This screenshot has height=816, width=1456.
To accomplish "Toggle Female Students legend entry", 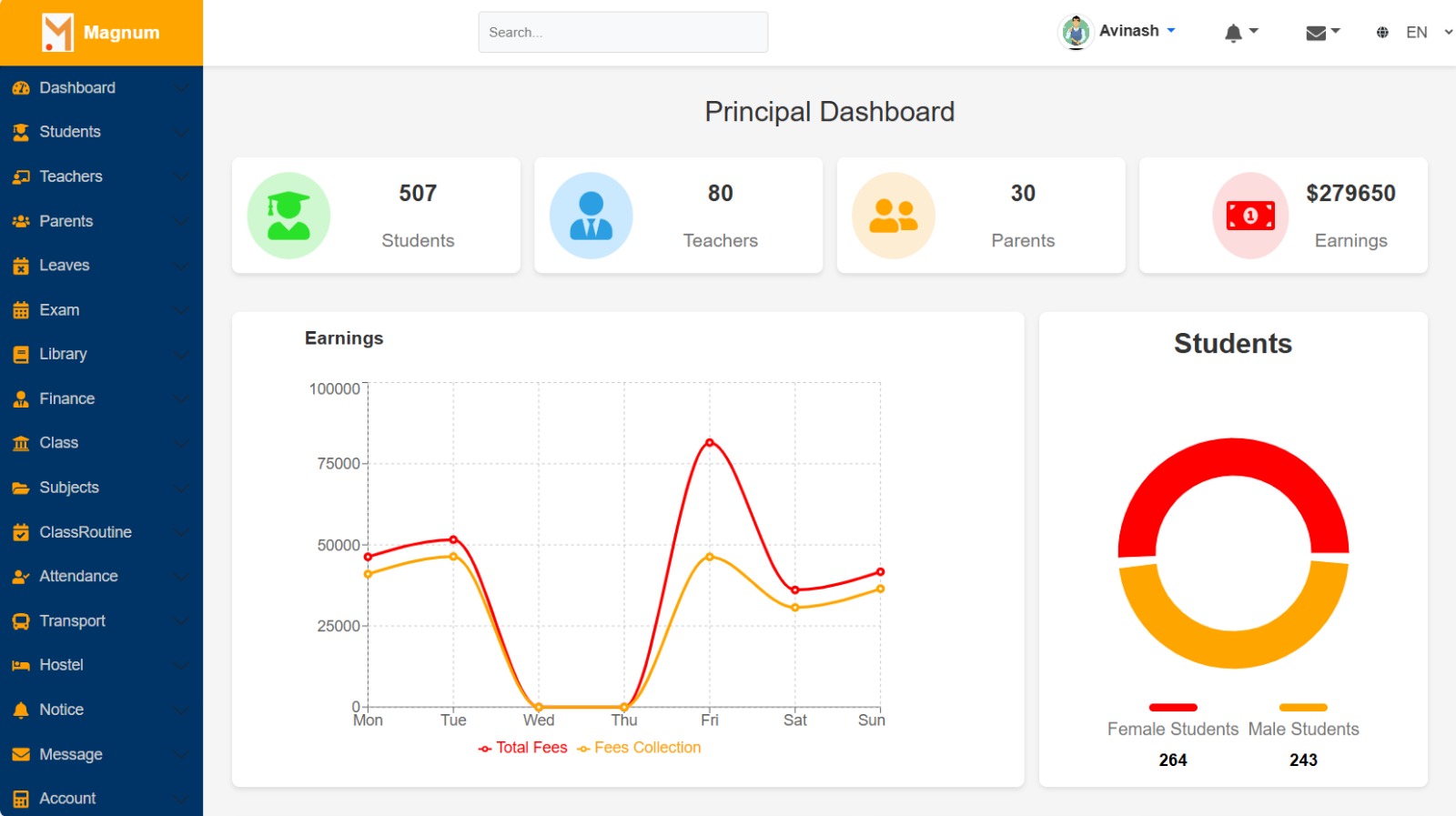I will pyautogui.click(x=1172, y=729).
